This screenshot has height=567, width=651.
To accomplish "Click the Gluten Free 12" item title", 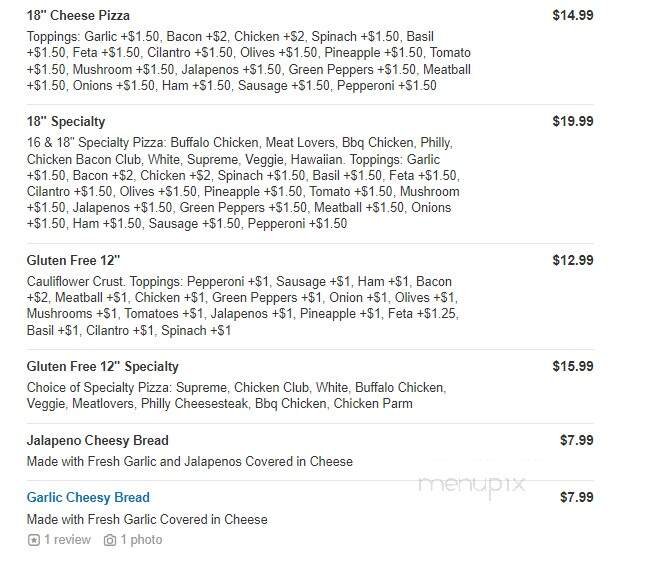I will click(73, 260).
